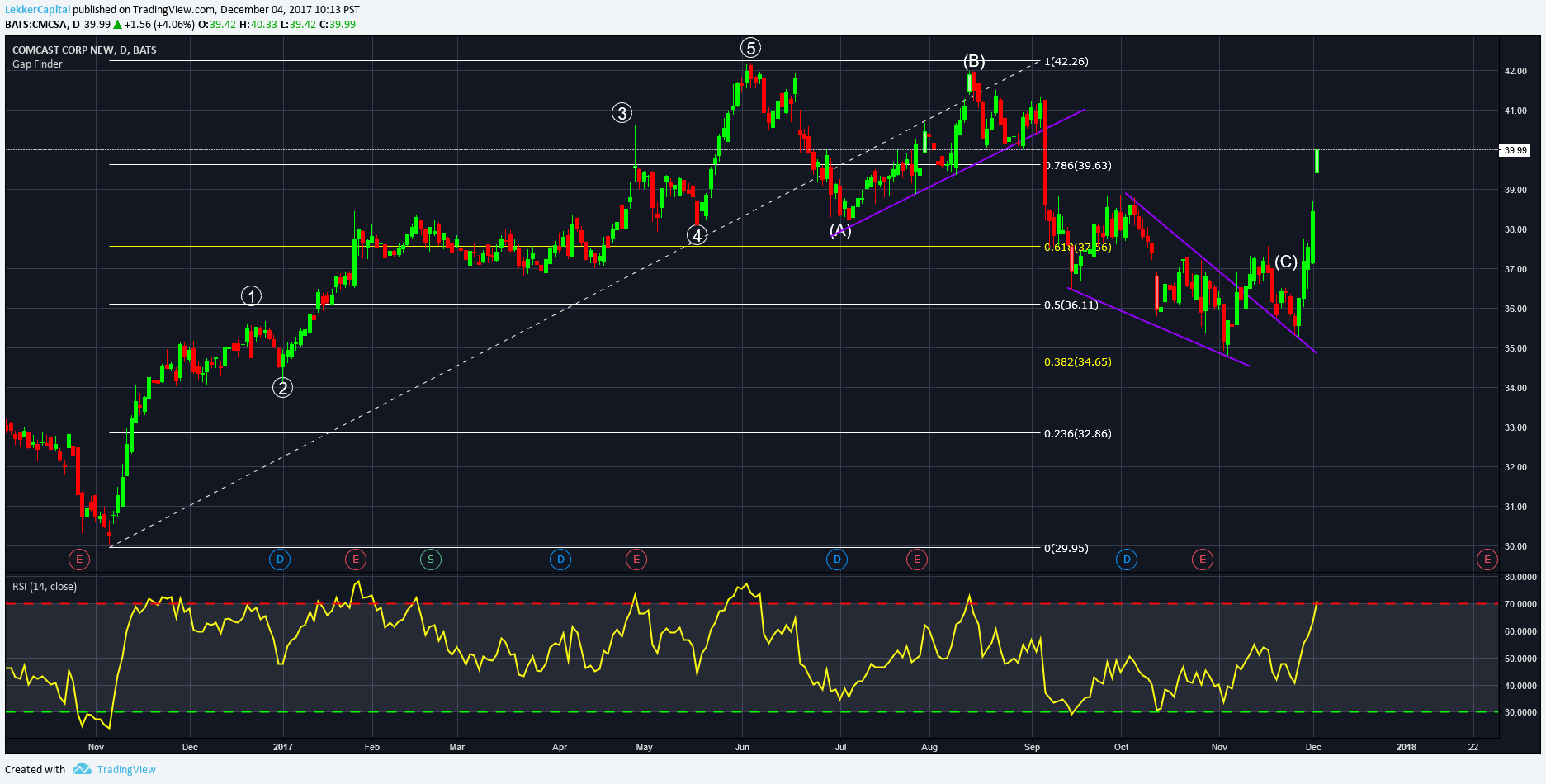Click the earnings marker before Nov 2017

[1203, 560]
